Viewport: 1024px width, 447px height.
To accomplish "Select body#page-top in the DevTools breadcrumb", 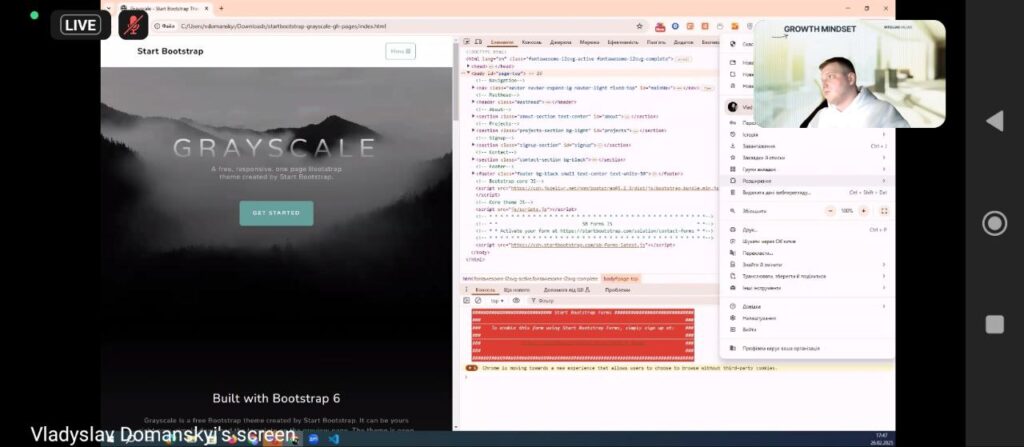I will (621, 278).
